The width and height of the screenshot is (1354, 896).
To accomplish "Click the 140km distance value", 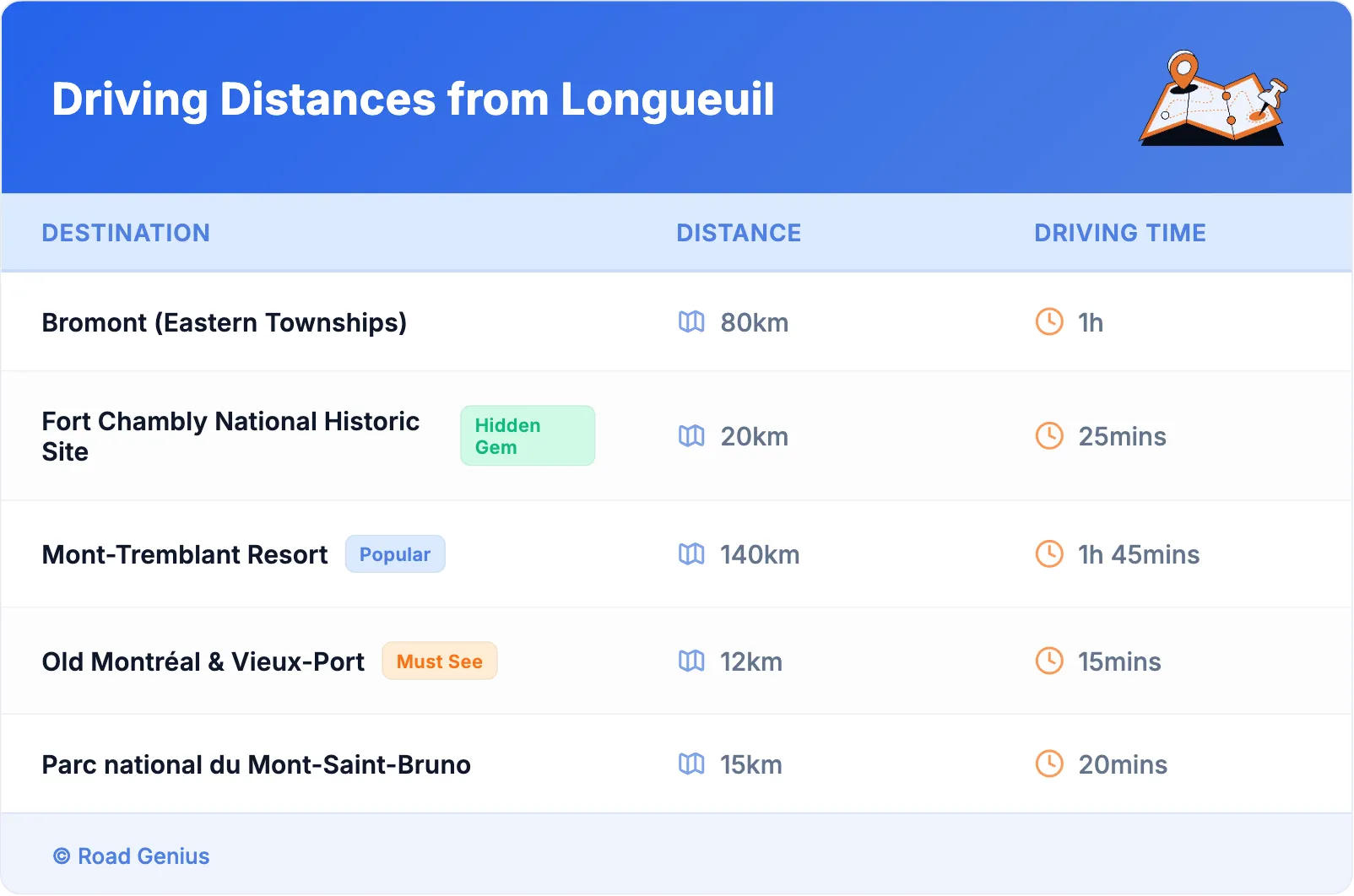I will click(760, 554).
